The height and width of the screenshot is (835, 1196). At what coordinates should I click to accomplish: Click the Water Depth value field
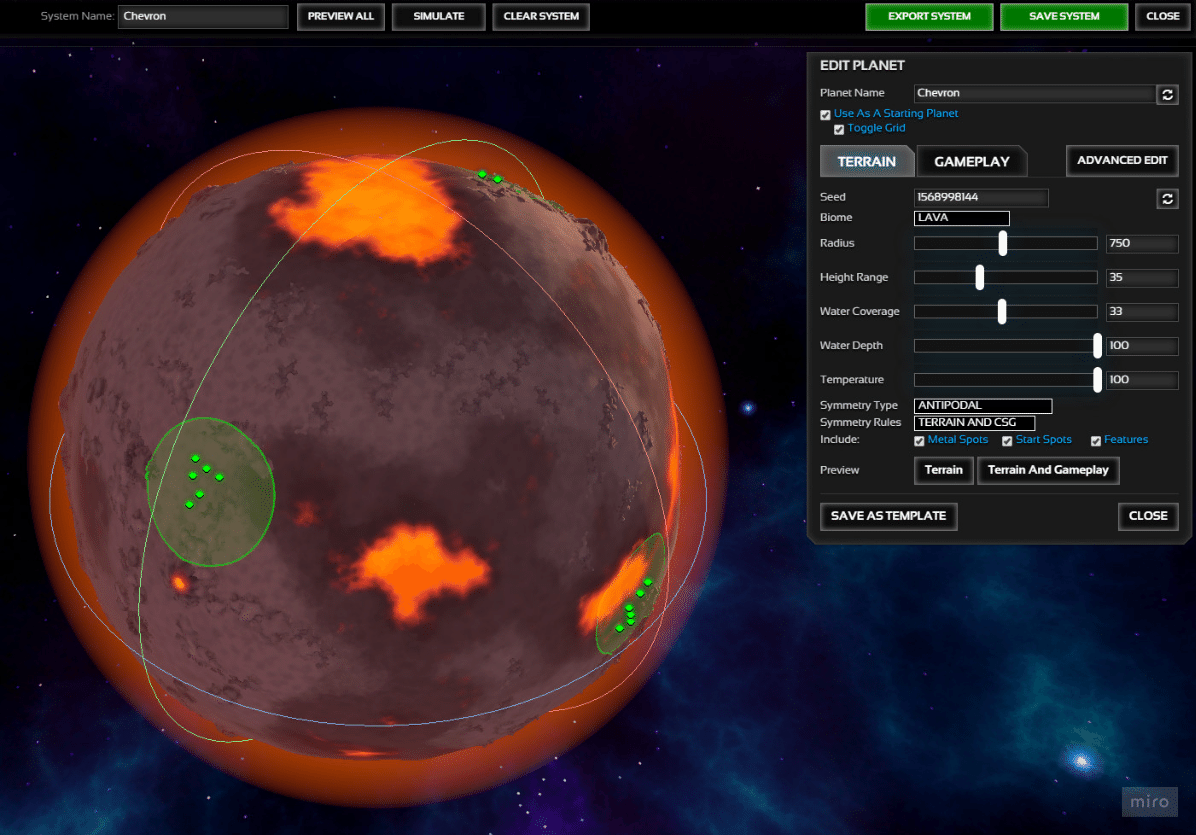(x=1142, y=345)
